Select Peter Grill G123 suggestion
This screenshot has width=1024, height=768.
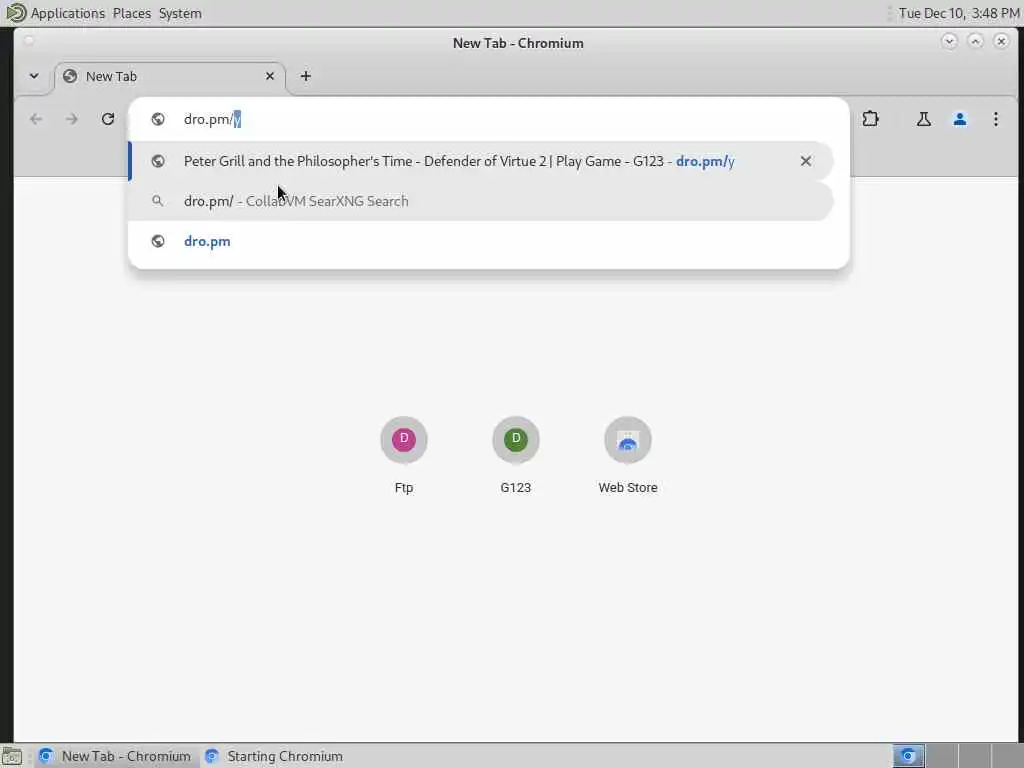(481, 161)
